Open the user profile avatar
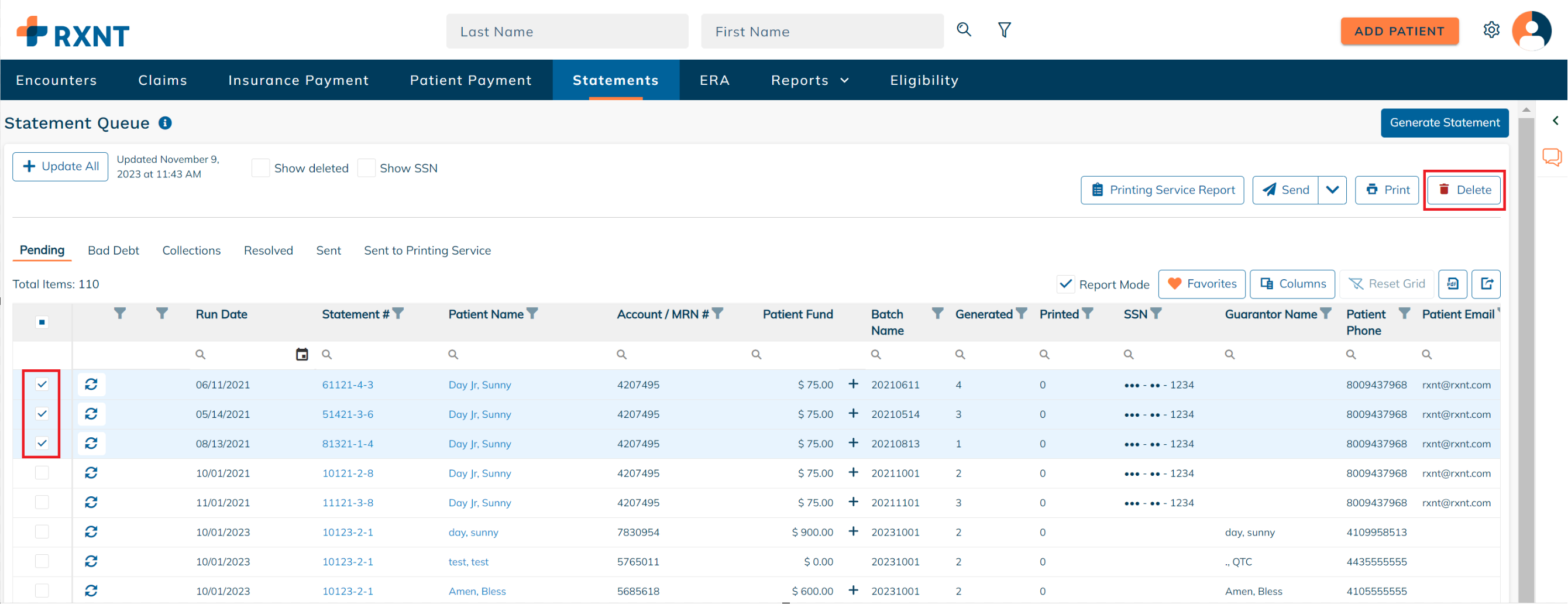1568x604 pixels. tap(1531, 30)
